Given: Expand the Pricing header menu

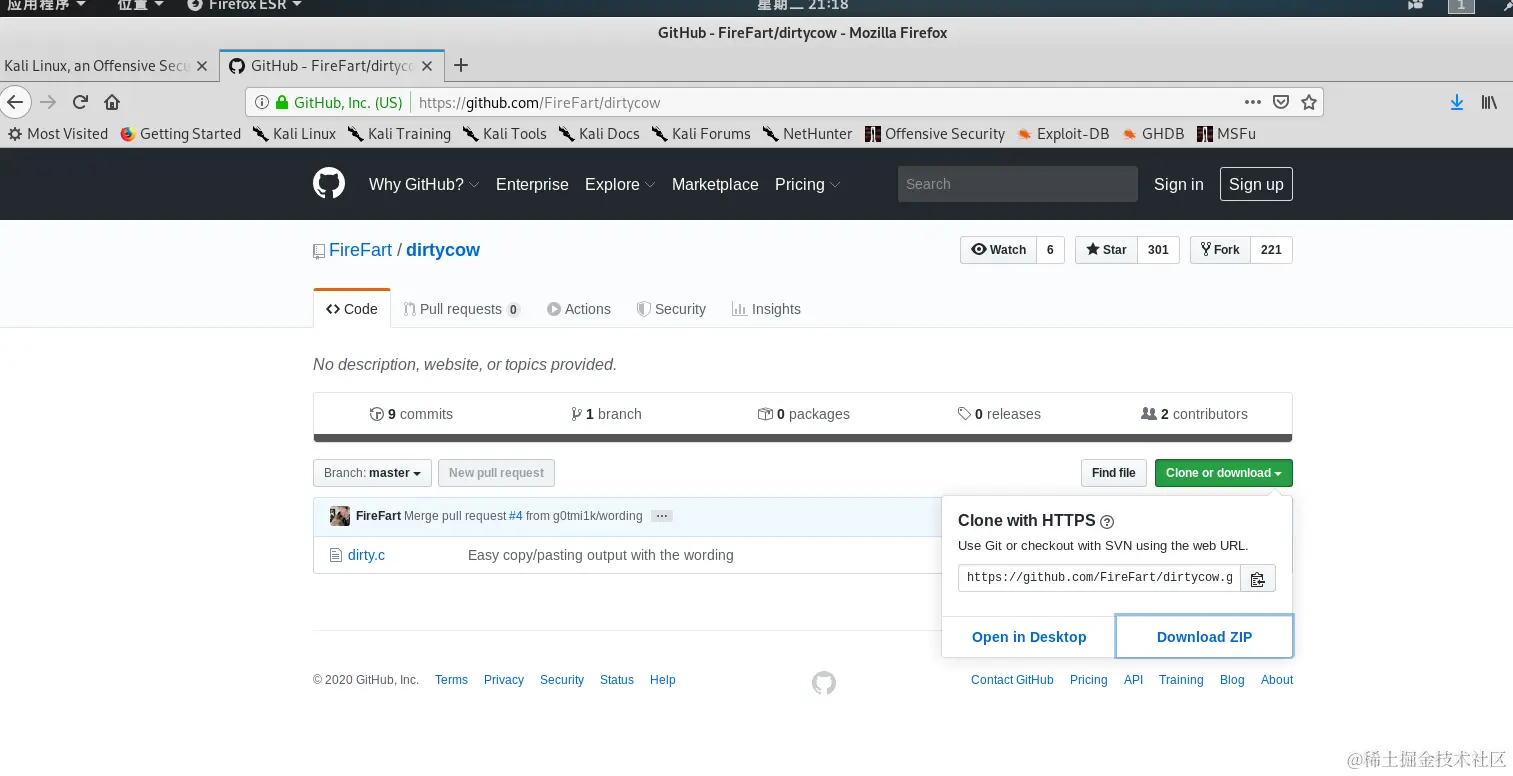Looking at the screenshot, I should pyautogui.click(x=807, y=184).
